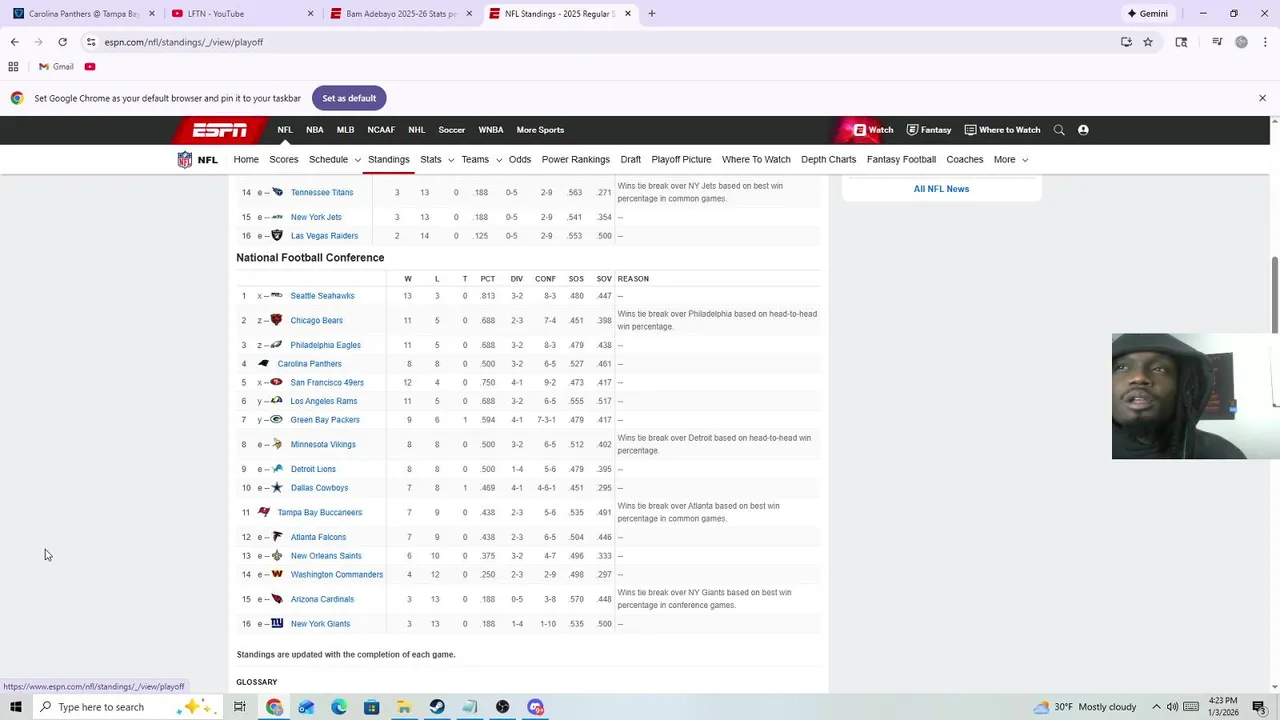Open Scores in NFL nav
Image resolution: width=1280 pixels, height=720 pixels.
point(283,160)
